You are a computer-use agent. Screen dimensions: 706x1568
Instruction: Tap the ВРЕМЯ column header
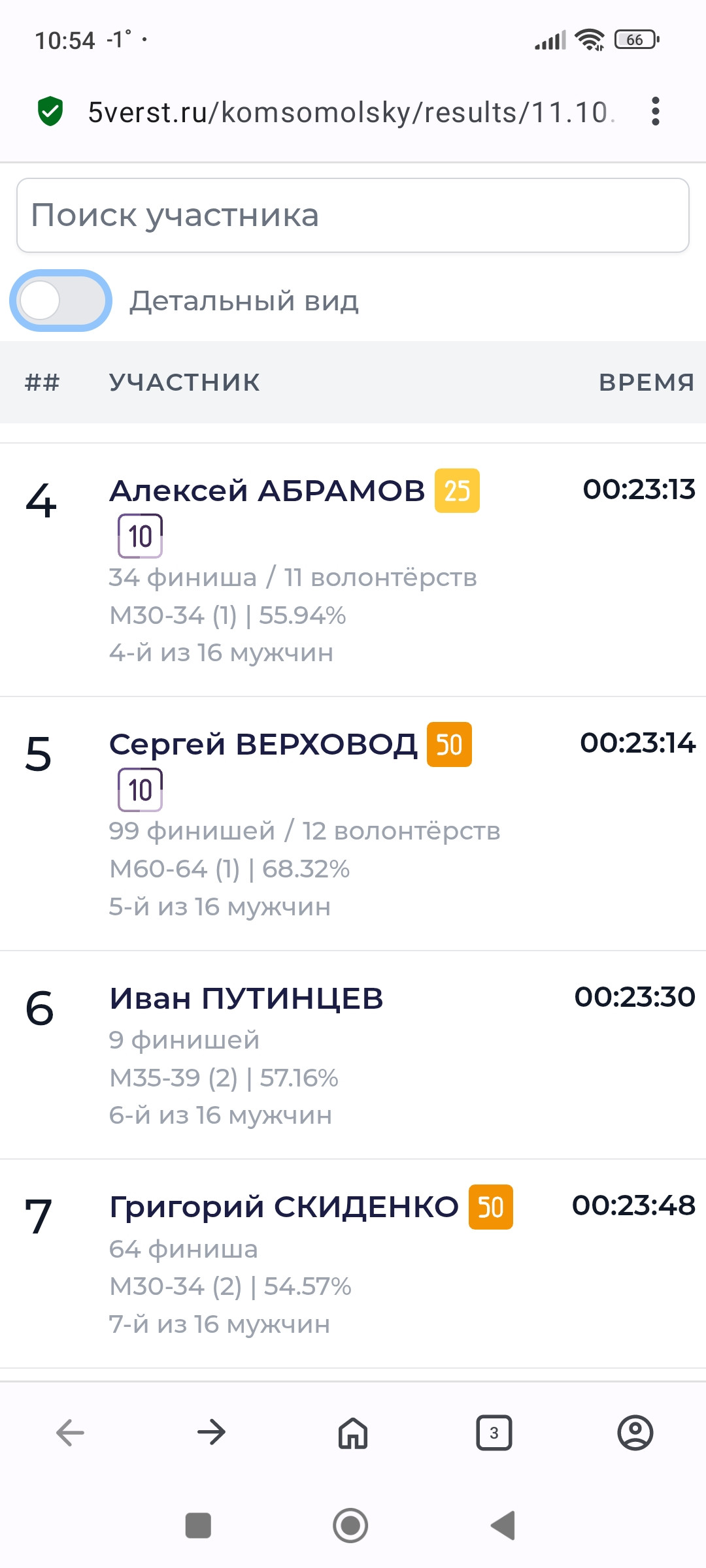(647, 382)
